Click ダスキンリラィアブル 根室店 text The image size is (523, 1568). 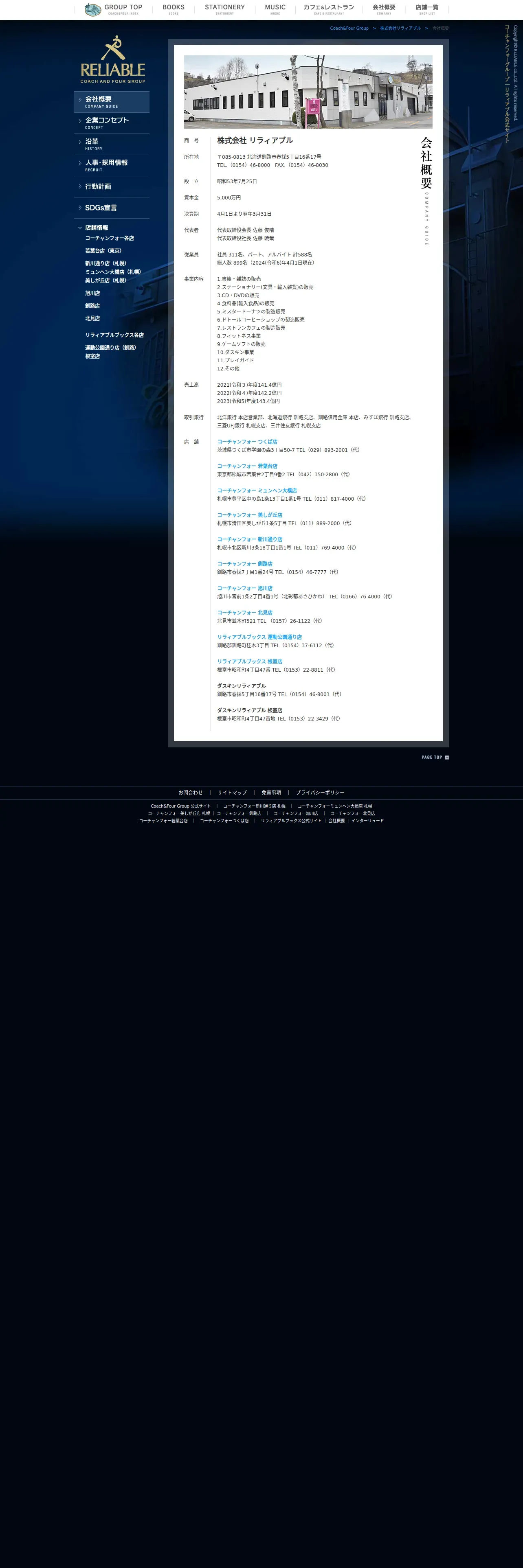point(250,710)
